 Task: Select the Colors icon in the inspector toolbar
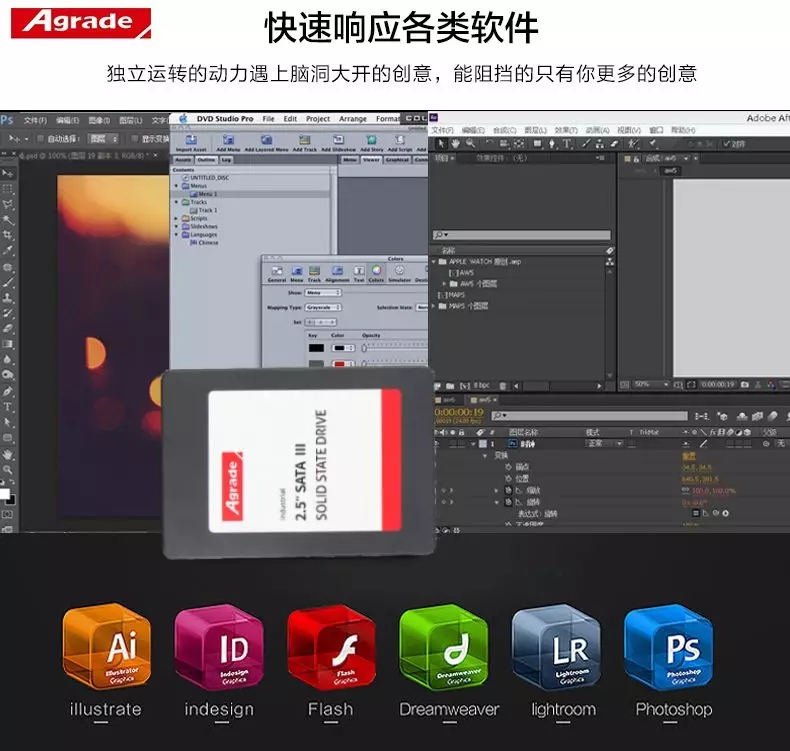[x=376, y=272]
